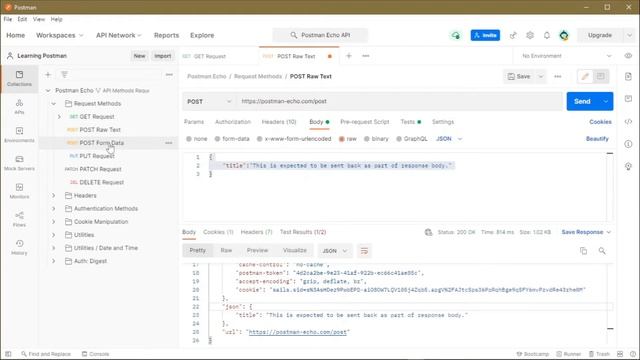Switch to the Pre-request Script tab
This screenshot has width=640, height=360.
(364, 122)
